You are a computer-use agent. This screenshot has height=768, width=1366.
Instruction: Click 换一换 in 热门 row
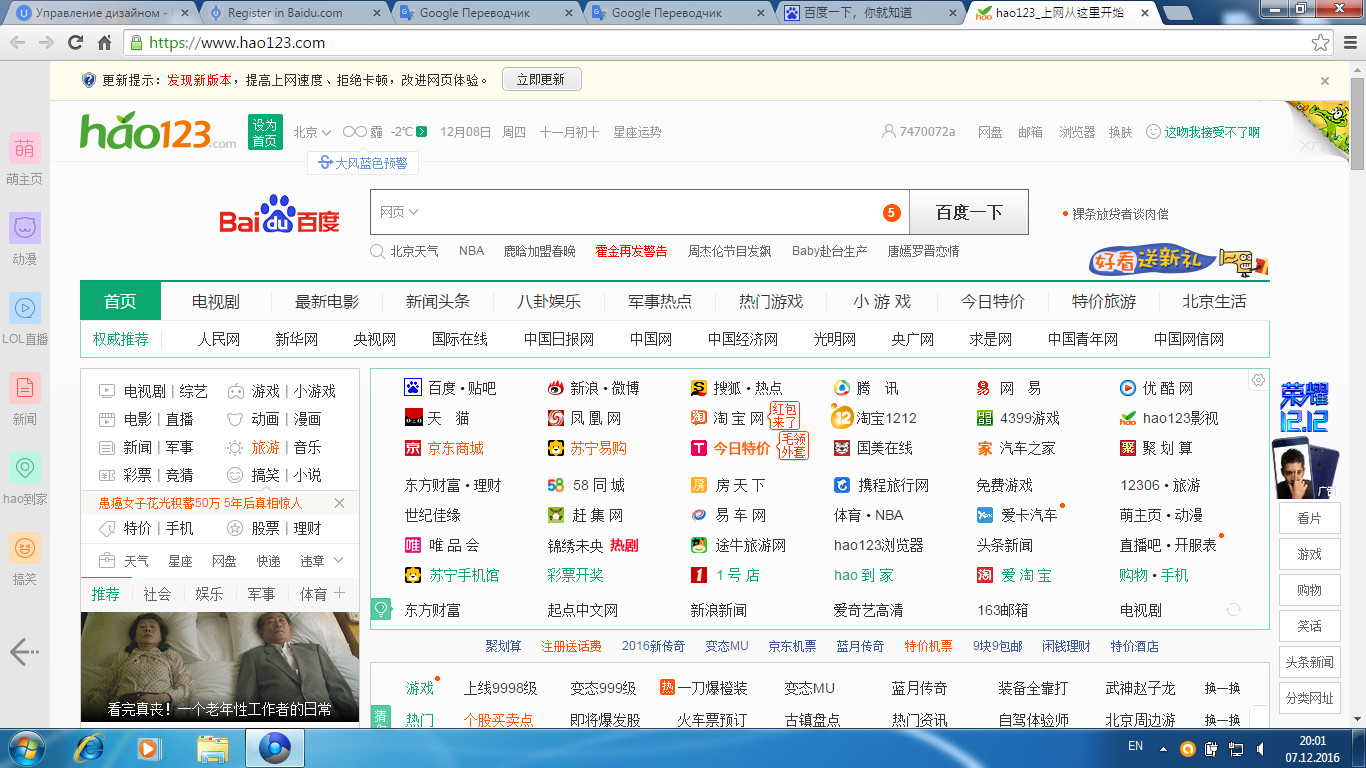click(1222, 720)
